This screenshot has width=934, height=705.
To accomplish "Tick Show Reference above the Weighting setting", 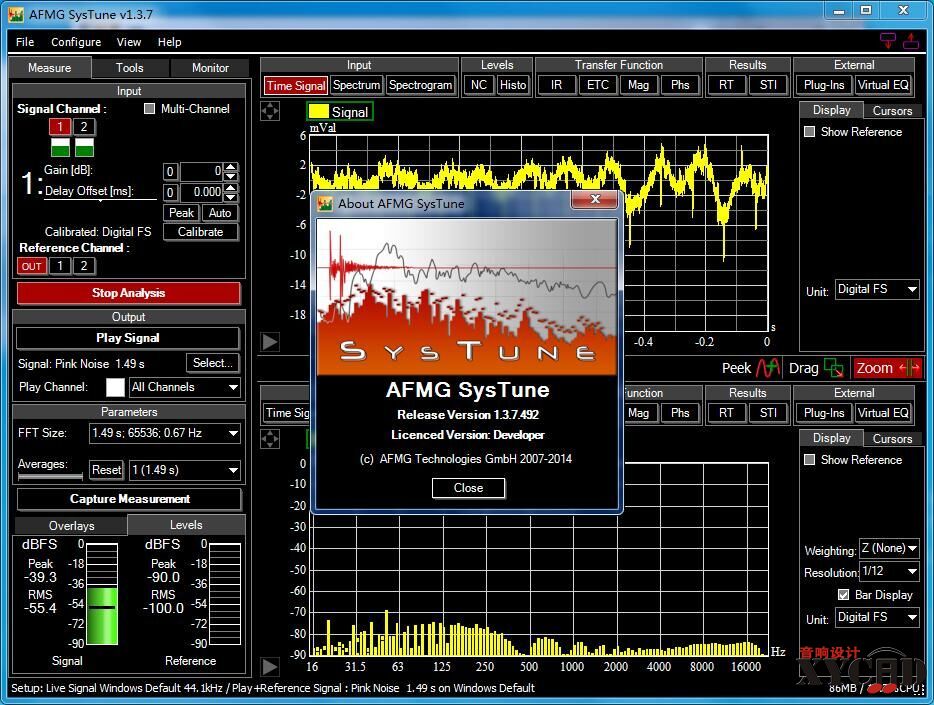I will click(x=810, y=460).
